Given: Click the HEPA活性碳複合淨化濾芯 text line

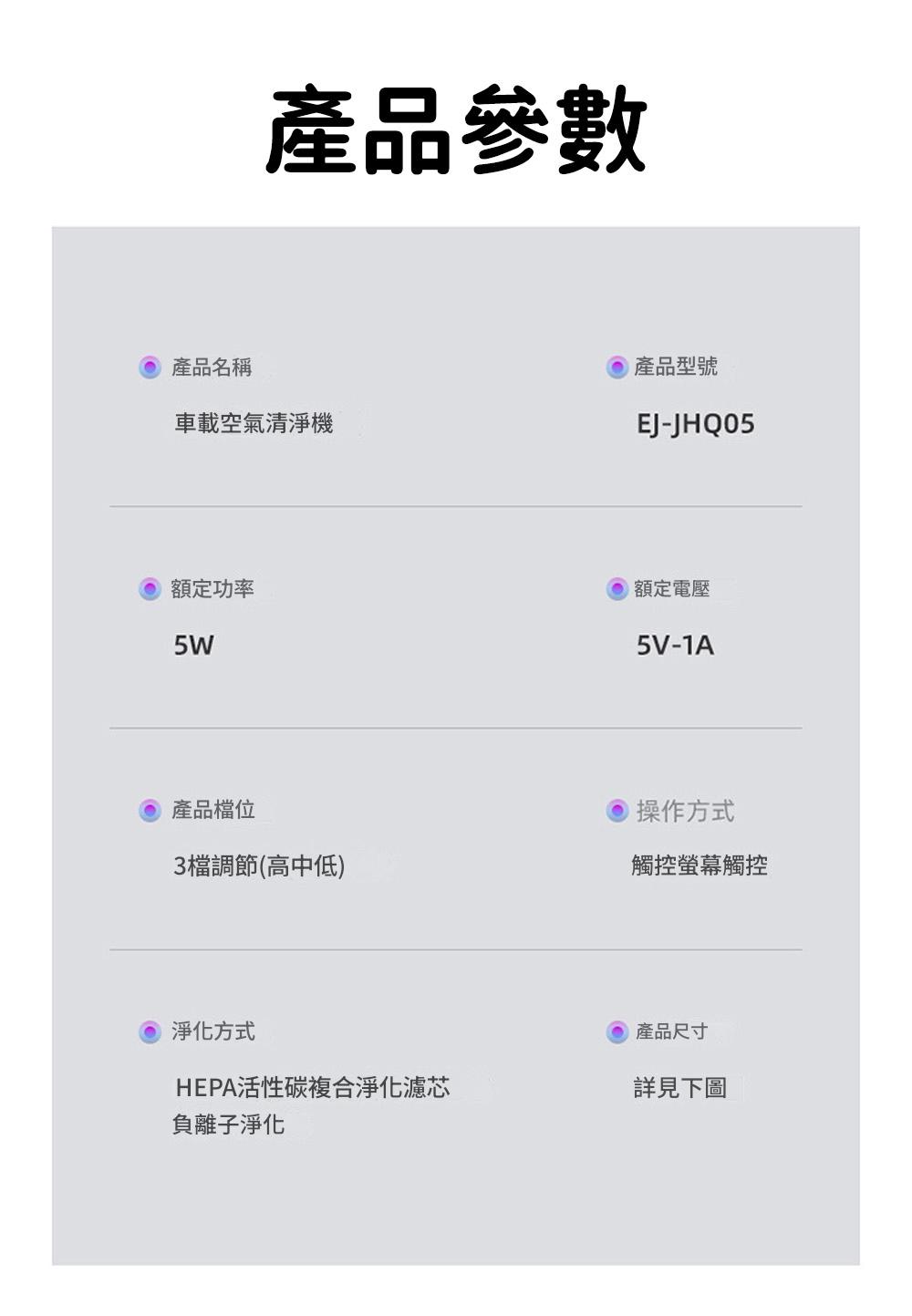Looking at the screenshot, I should 312,1087.
